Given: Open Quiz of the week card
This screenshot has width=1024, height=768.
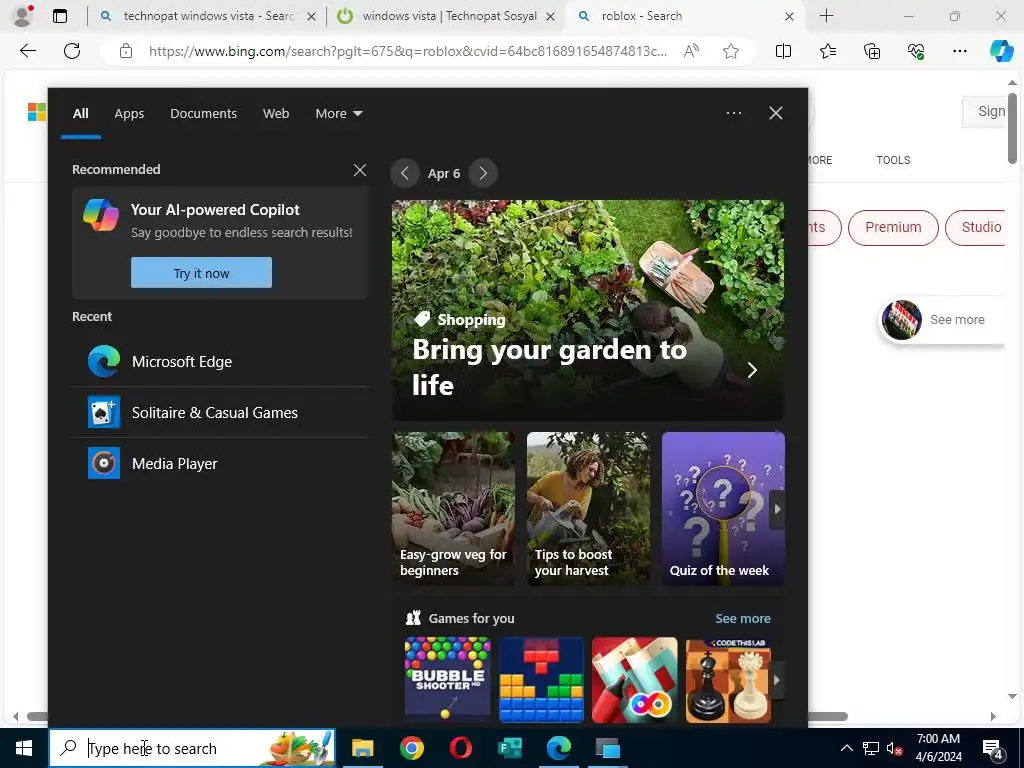Looking at the screenshot, I should click(723, 509).
